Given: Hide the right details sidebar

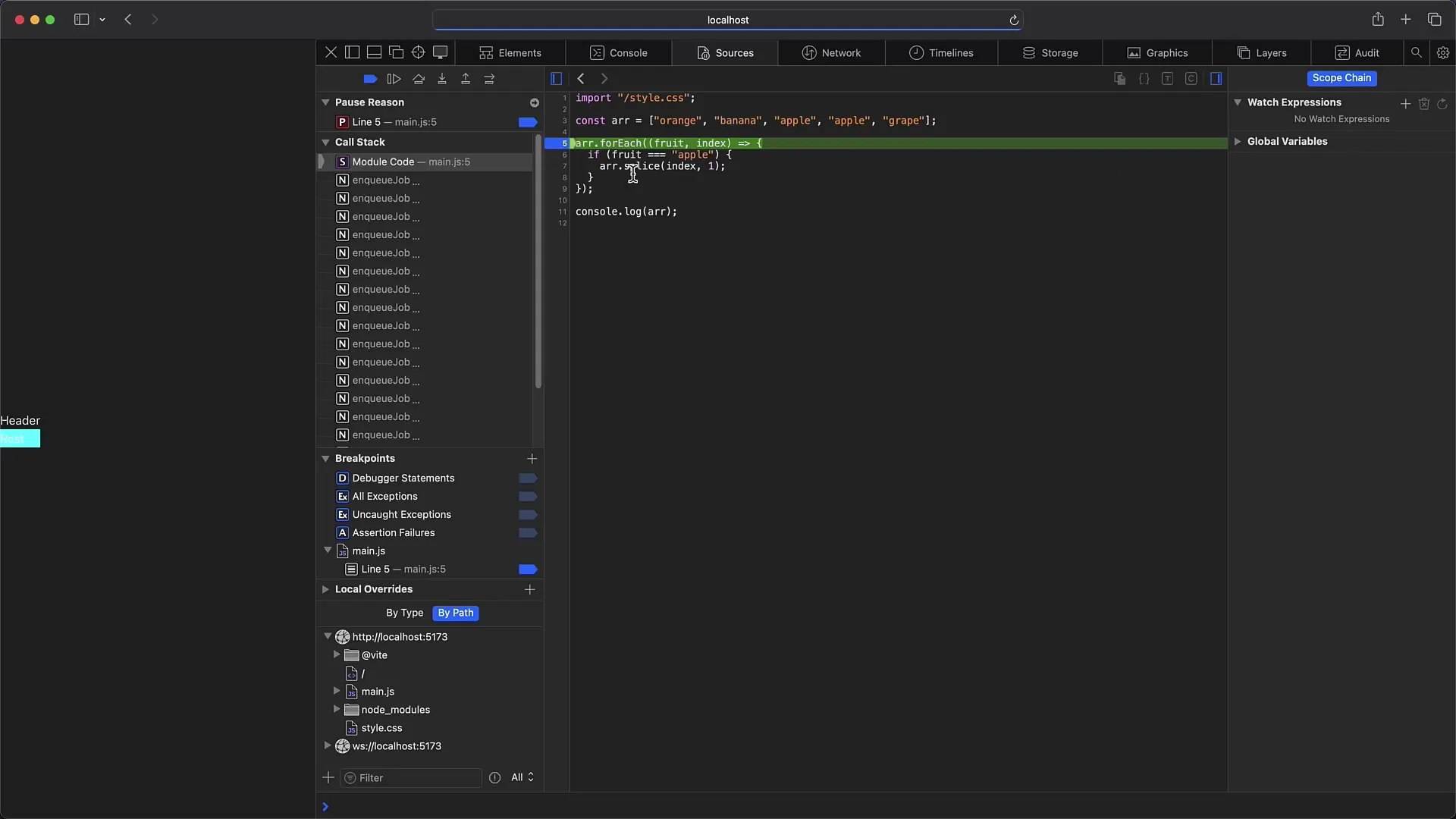Looking at the screenshot, I should pos(1216,79).
